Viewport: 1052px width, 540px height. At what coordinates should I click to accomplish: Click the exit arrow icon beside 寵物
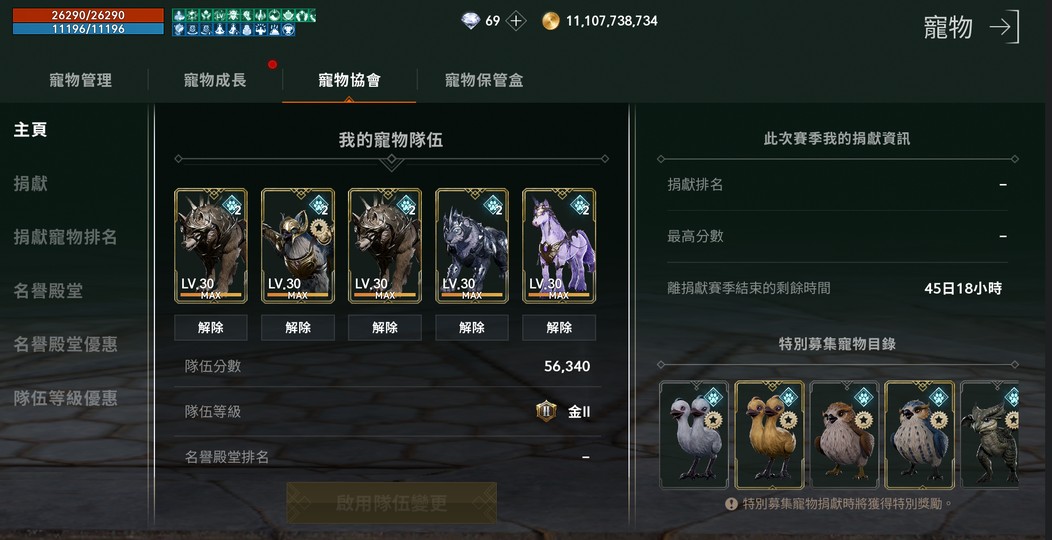[x=1004, y=27]
